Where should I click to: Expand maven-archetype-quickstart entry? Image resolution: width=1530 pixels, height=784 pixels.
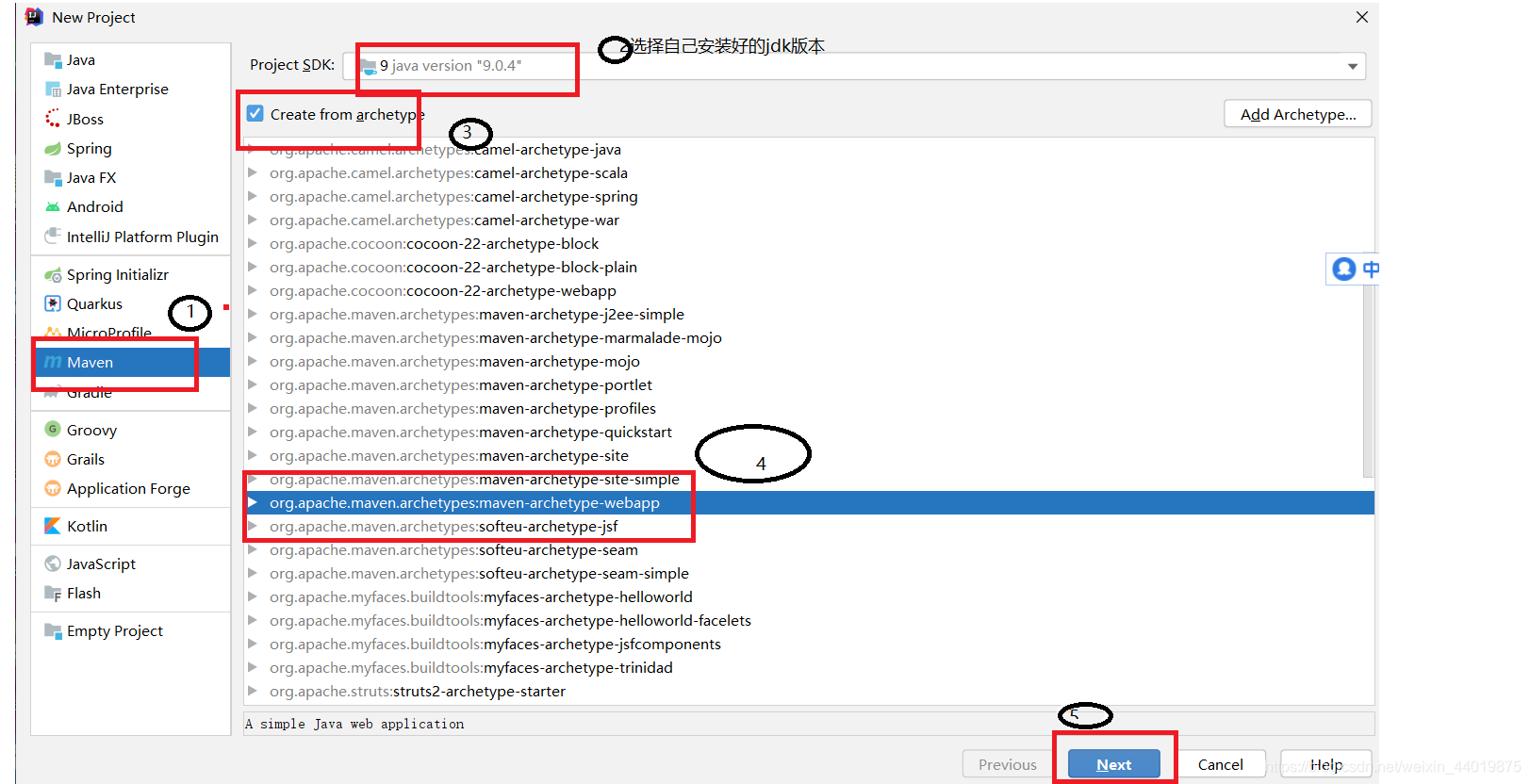click(x=253, y=432)
